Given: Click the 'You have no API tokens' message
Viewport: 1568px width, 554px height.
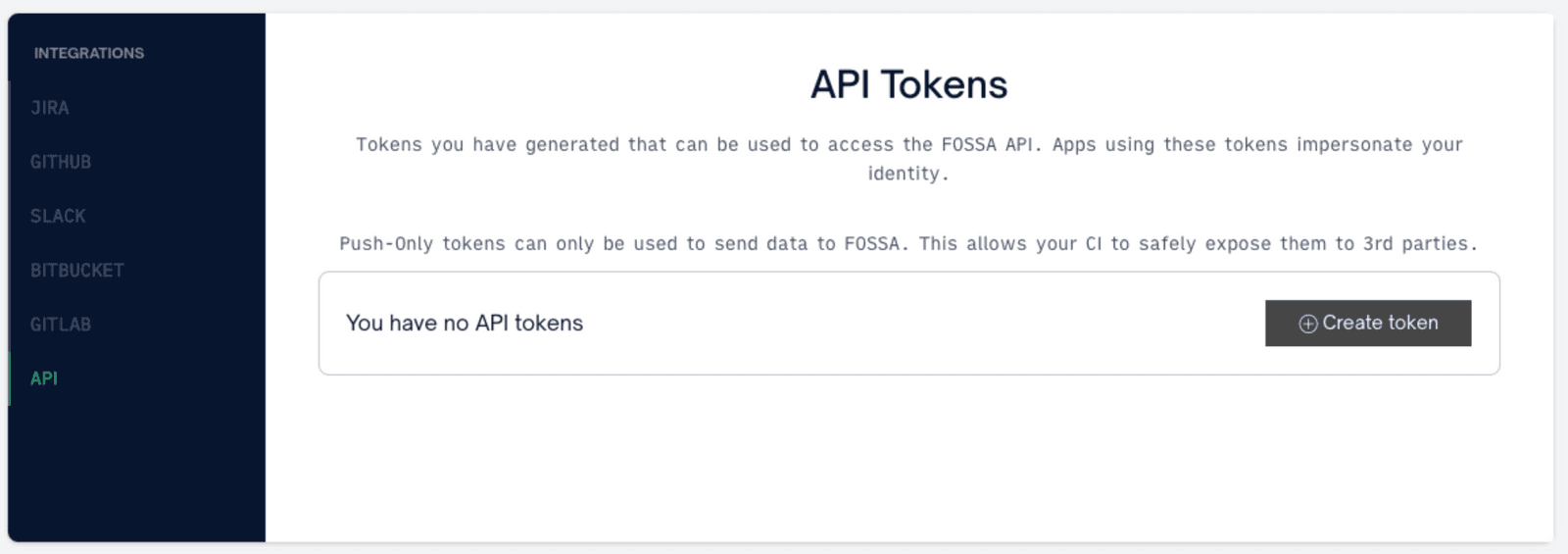Looking at the screenshot, I should [x=465, y=324].
